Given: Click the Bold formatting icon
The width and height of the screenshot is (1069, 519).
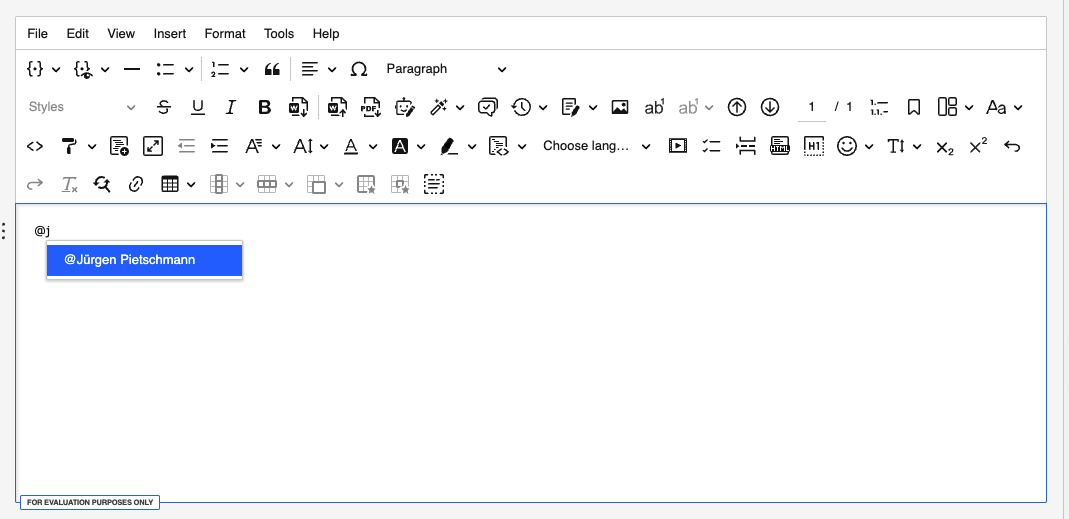Looking at the screenshot, I should [264, 107].
